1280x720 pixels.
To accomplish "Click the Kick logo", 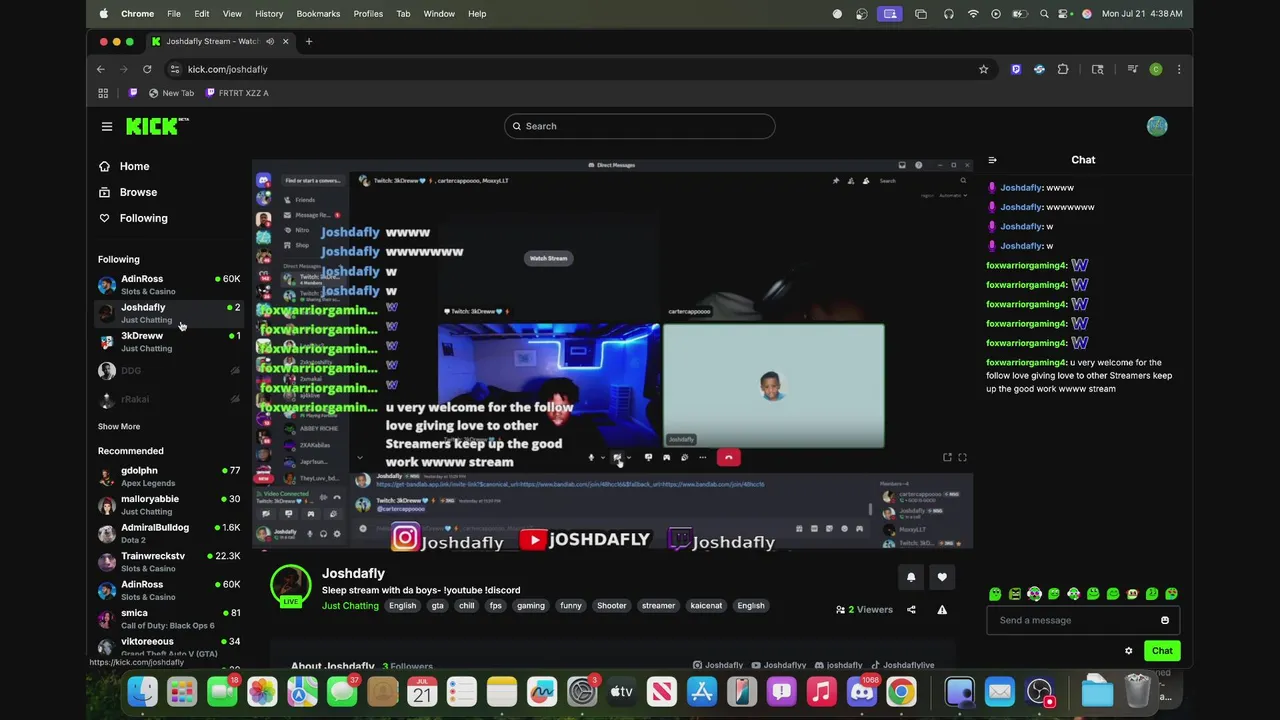I will pos(156,126).
